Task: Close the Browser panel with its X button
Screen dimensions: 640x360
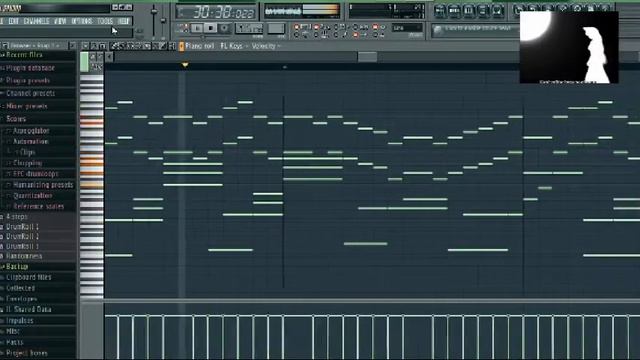Action: (x=72, y=46)
